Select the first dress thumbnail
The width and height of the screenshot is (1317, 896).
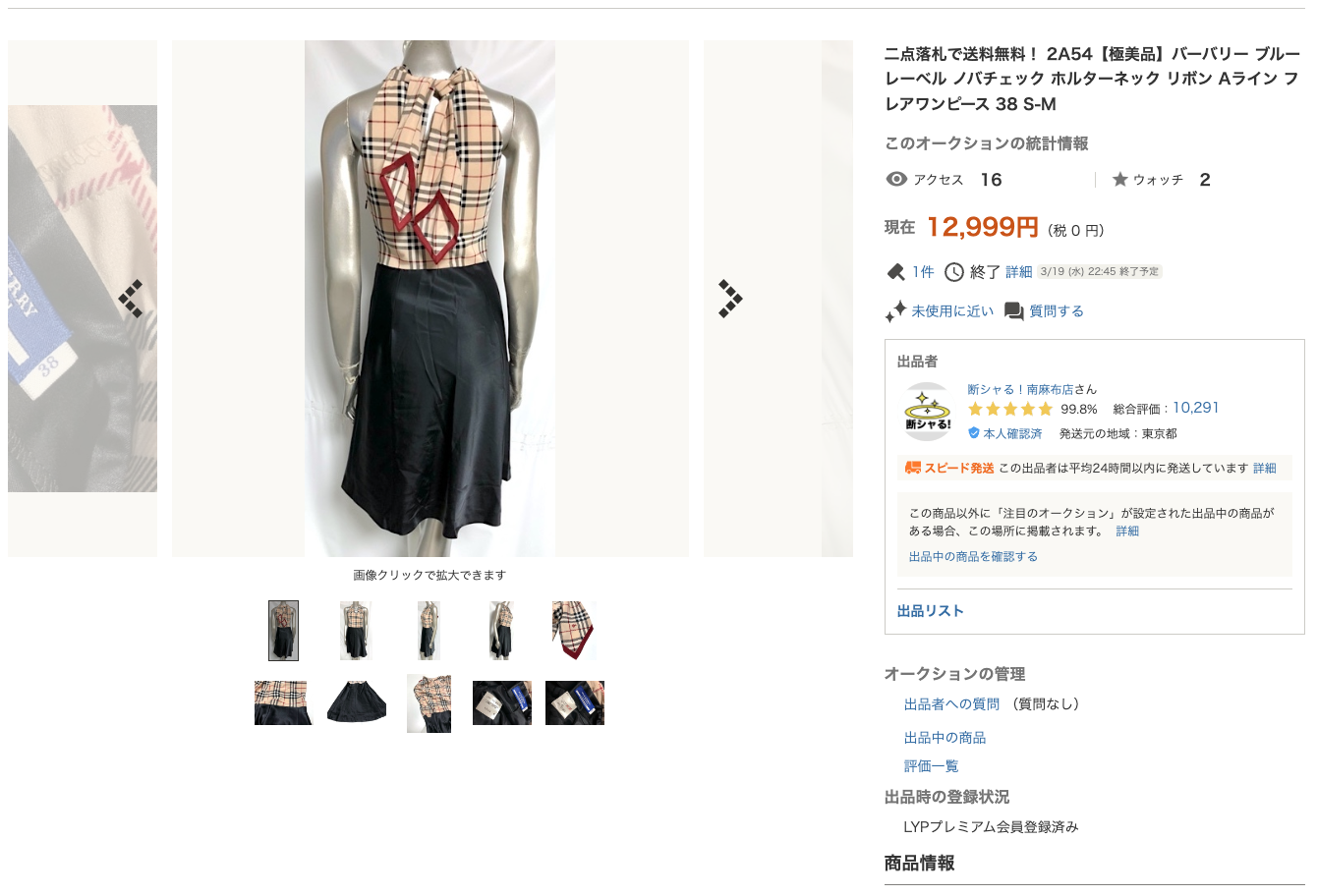tap(283, 631)
